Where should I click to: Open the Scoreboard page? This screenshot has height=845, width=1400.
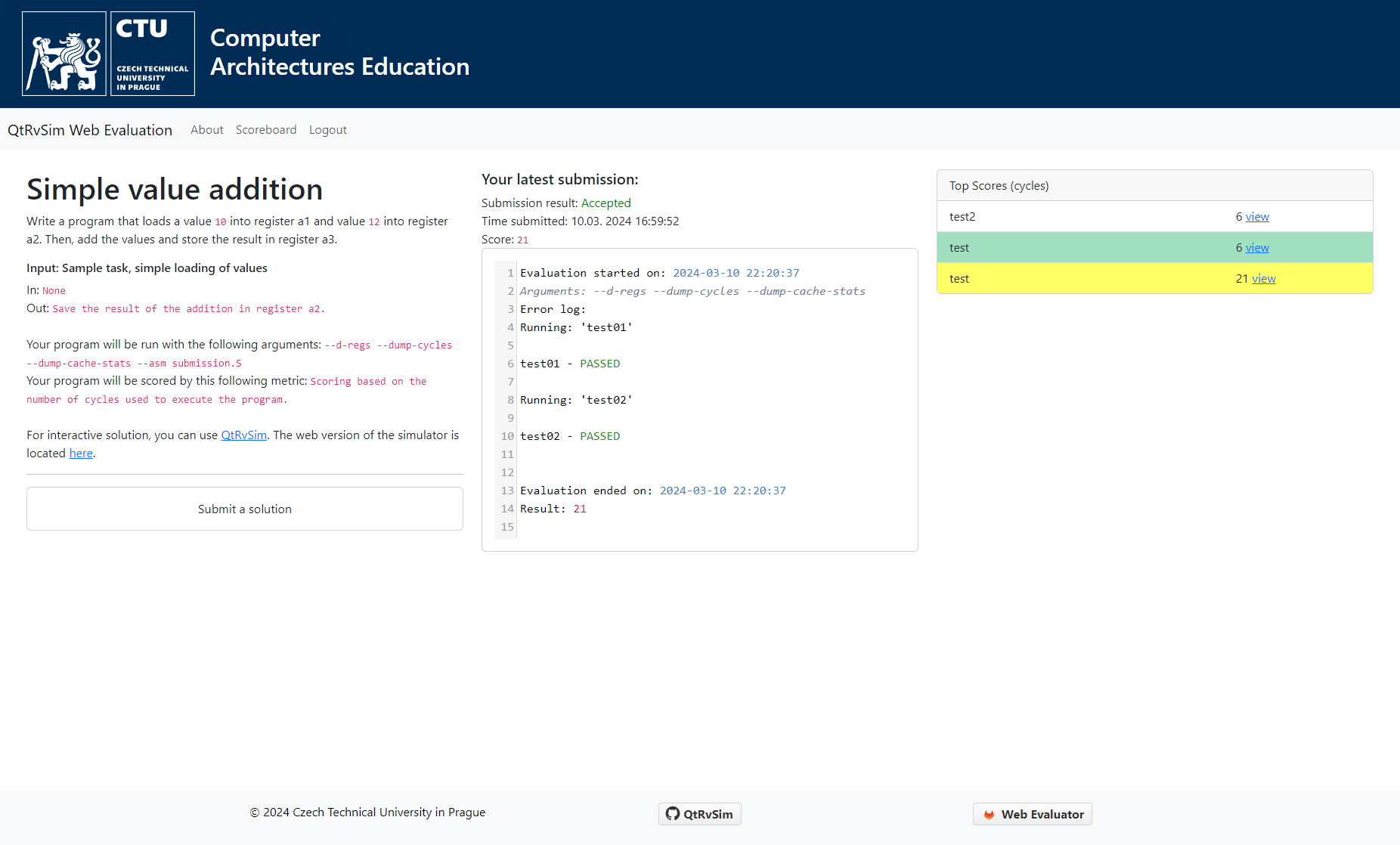click(x=266, y=130)
